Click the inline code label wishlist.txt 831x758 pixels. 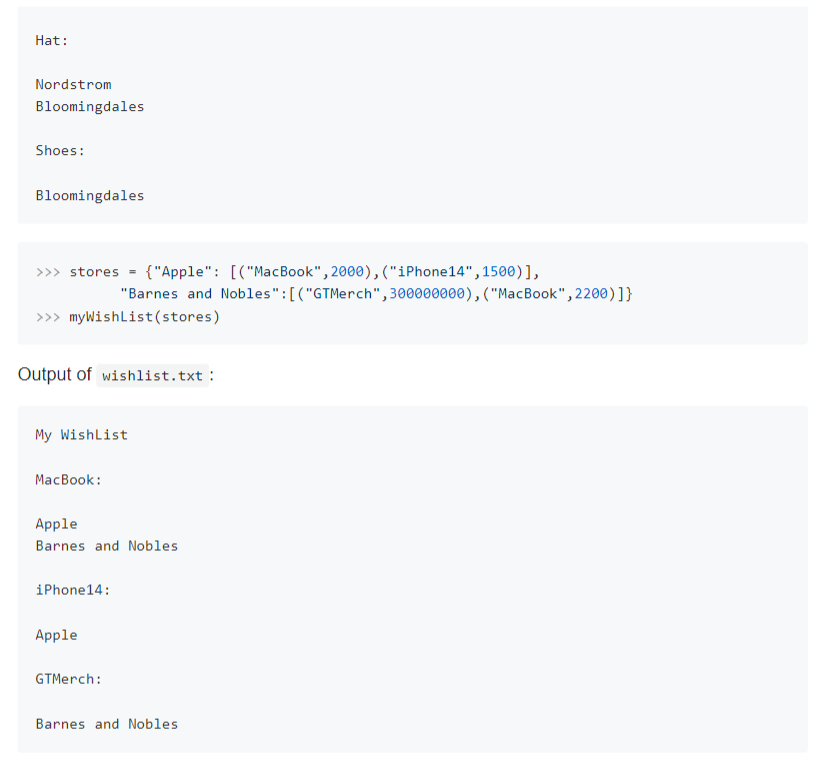click(151, 376)
